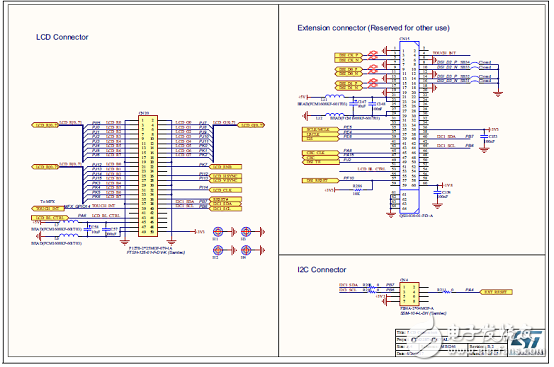Image resolution: width=554 pixels, height=367 pixels.
Task: Select the EXT_RESET port in I2C section
Action: click(496, 292)
